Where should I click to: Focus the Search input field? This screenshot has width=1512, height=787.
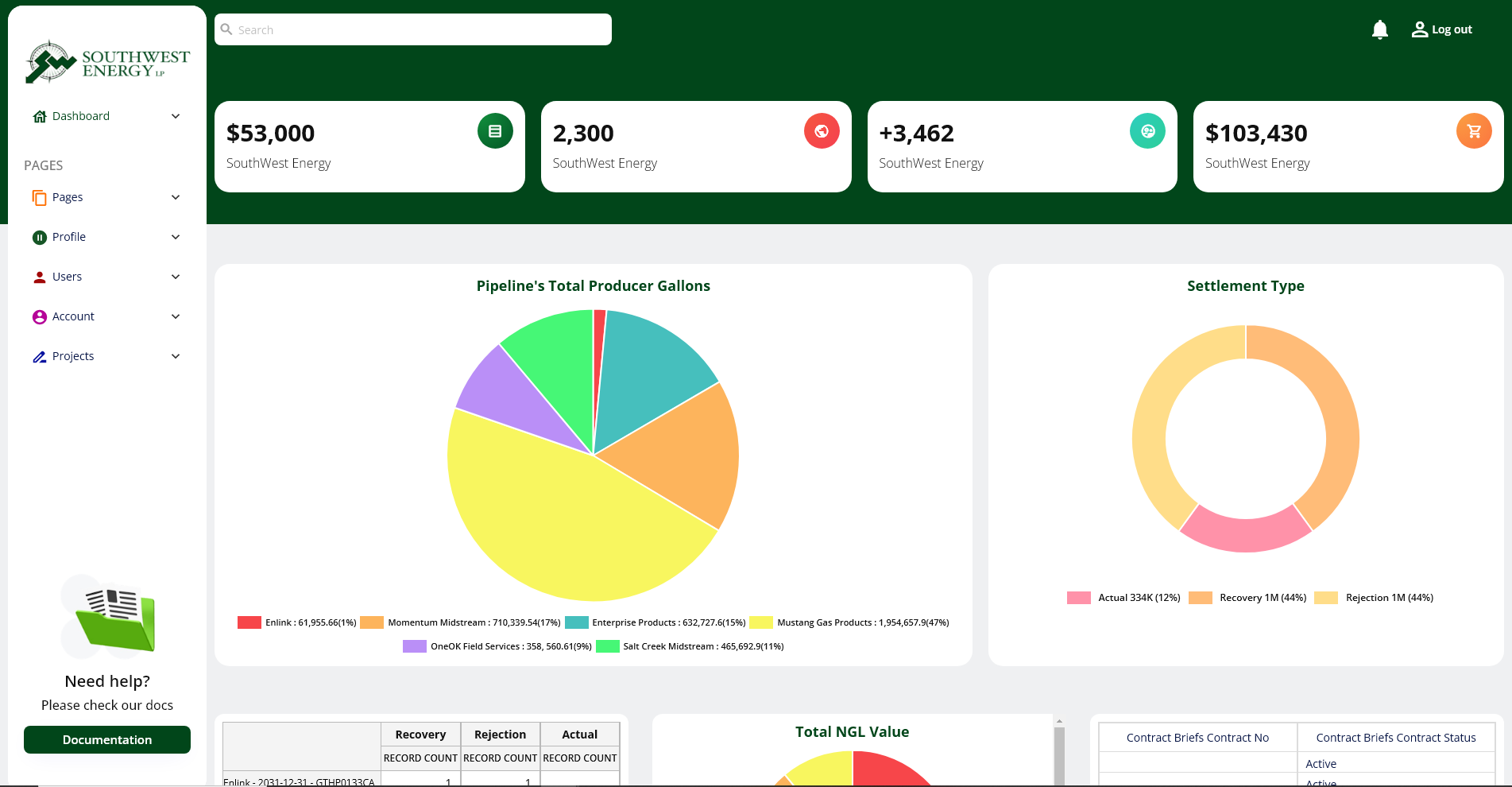point(413,29)
